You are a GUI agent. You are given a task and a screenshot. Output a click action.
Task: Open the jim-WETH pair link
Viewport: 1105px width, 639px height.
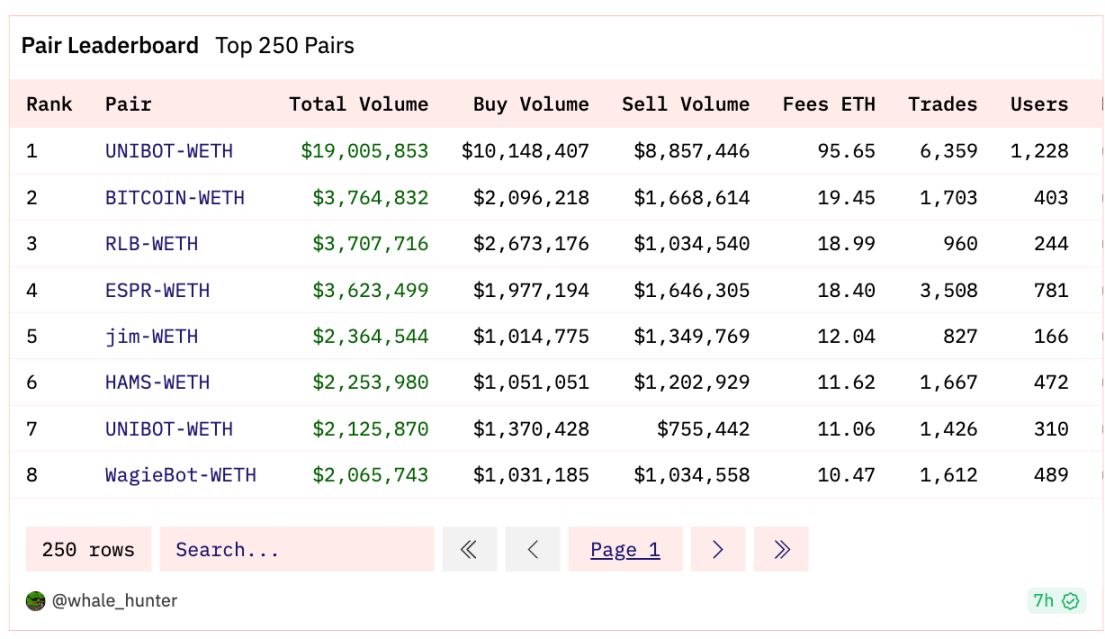pyautogui.click(x=151, y=336)
